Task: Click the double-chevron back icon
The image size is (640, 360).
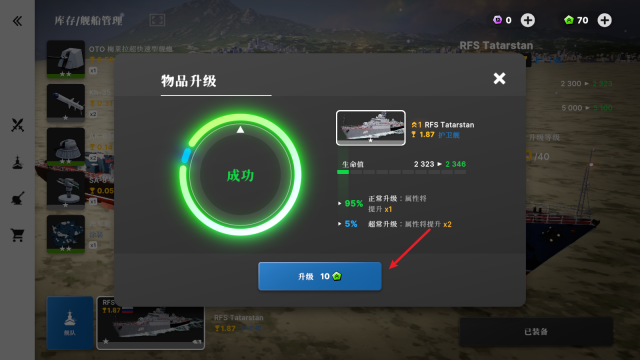Action: coord(17,21)
